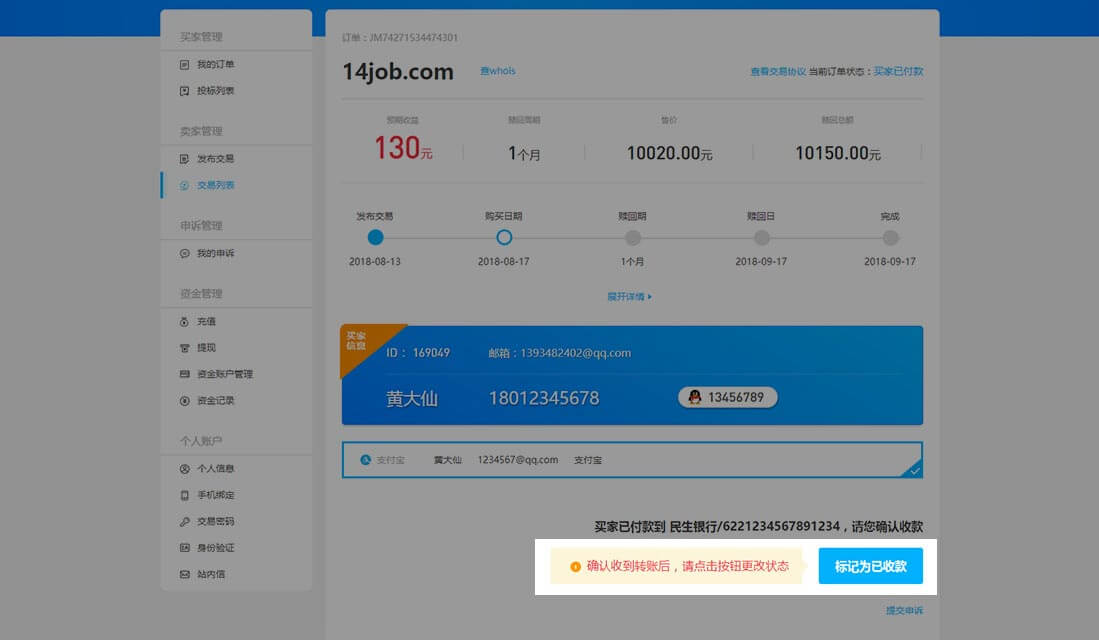Image resolution: width=1099 pixels, height=640 pixels.
Task: Open 交易列表 in the sidebar
Action: point(215,185)
